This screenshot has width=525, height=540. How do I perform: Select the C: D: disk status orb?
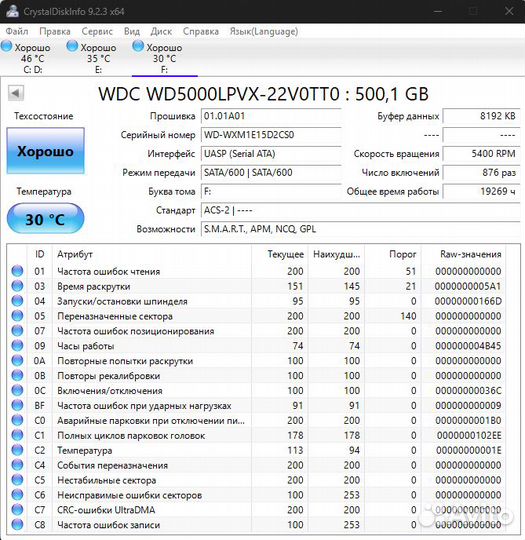click(7, 46)
